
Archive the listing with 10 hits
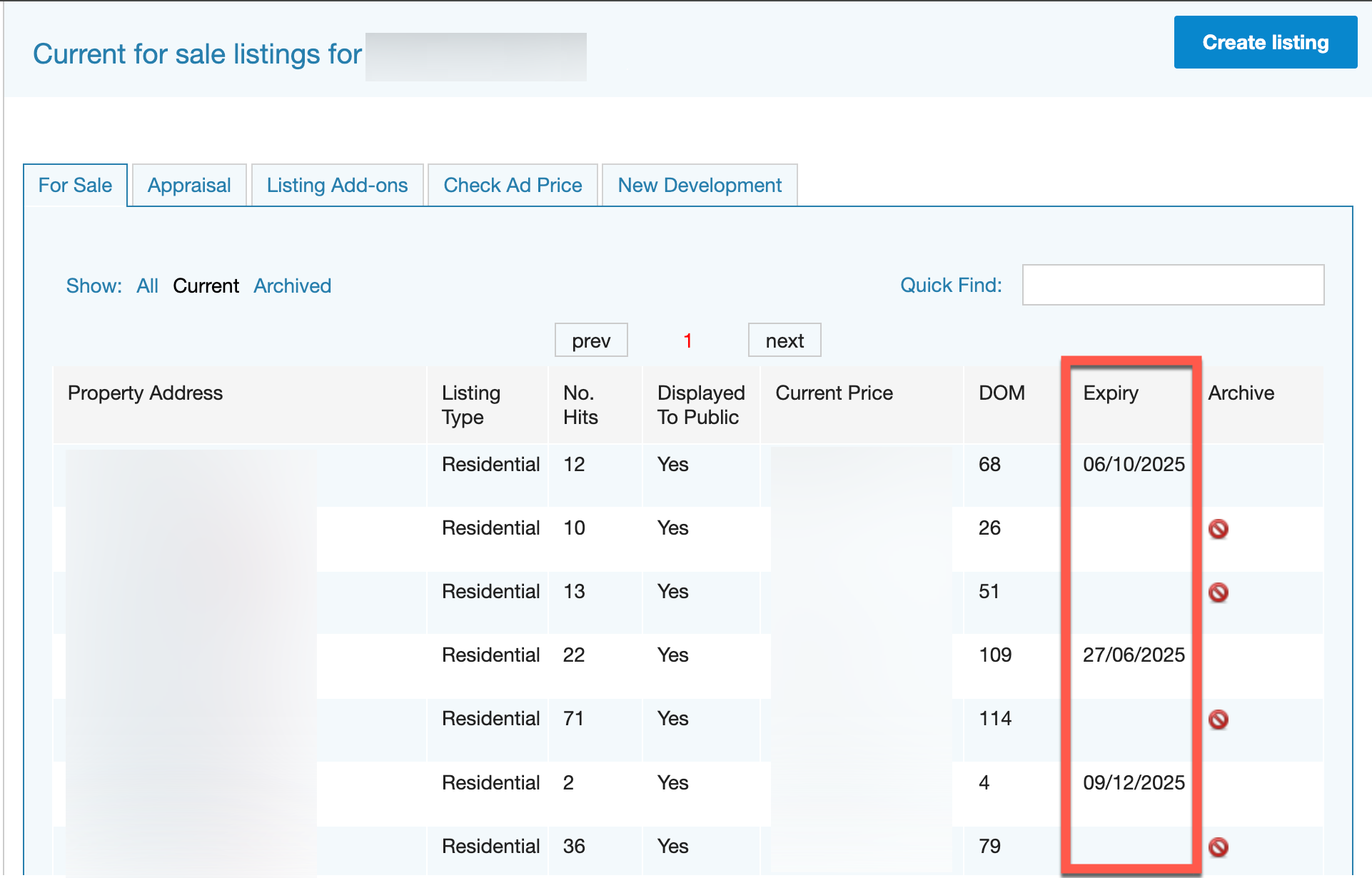1219,530
